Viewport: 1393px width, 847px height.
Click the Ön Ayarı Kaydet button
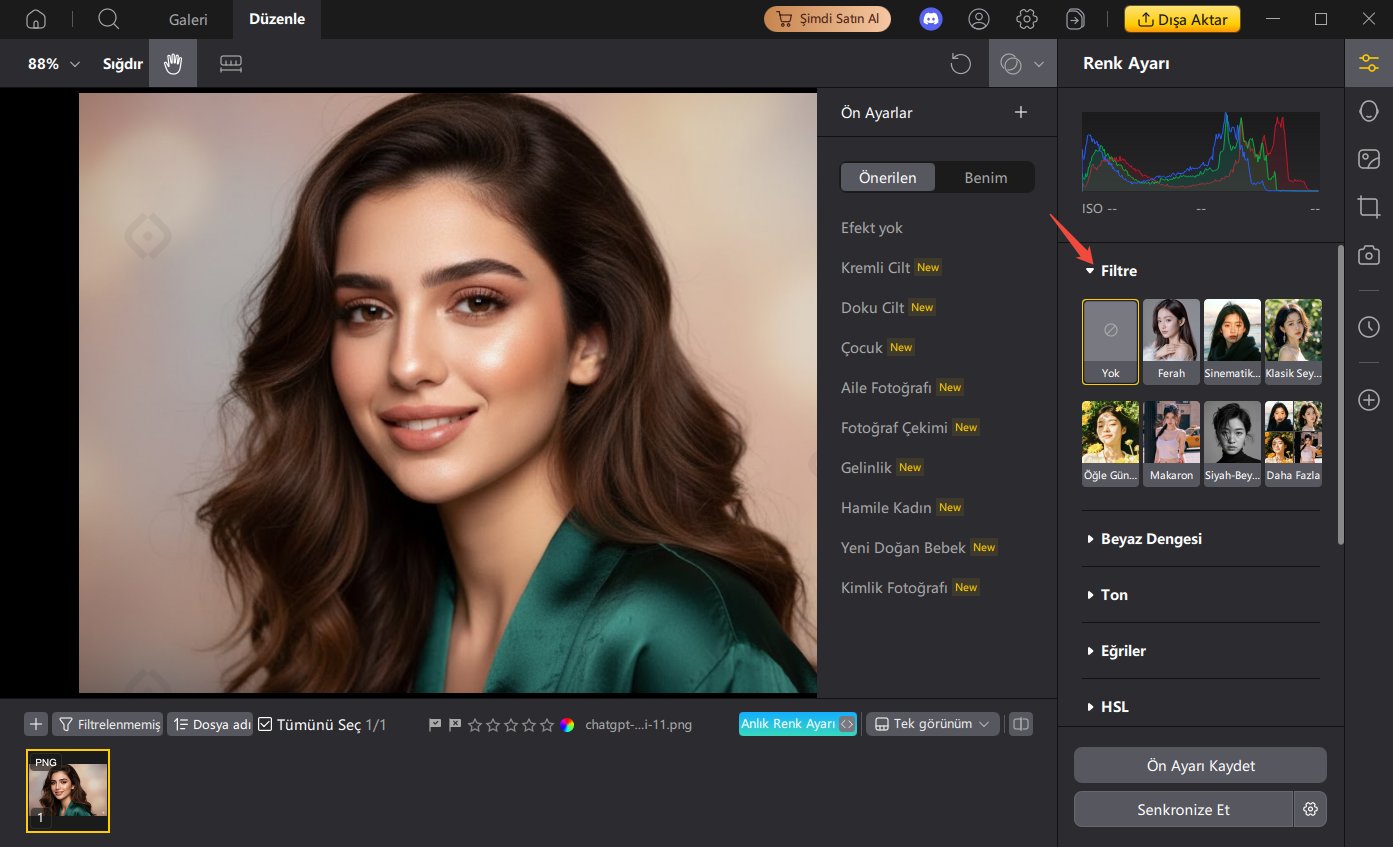point(1199,765)
